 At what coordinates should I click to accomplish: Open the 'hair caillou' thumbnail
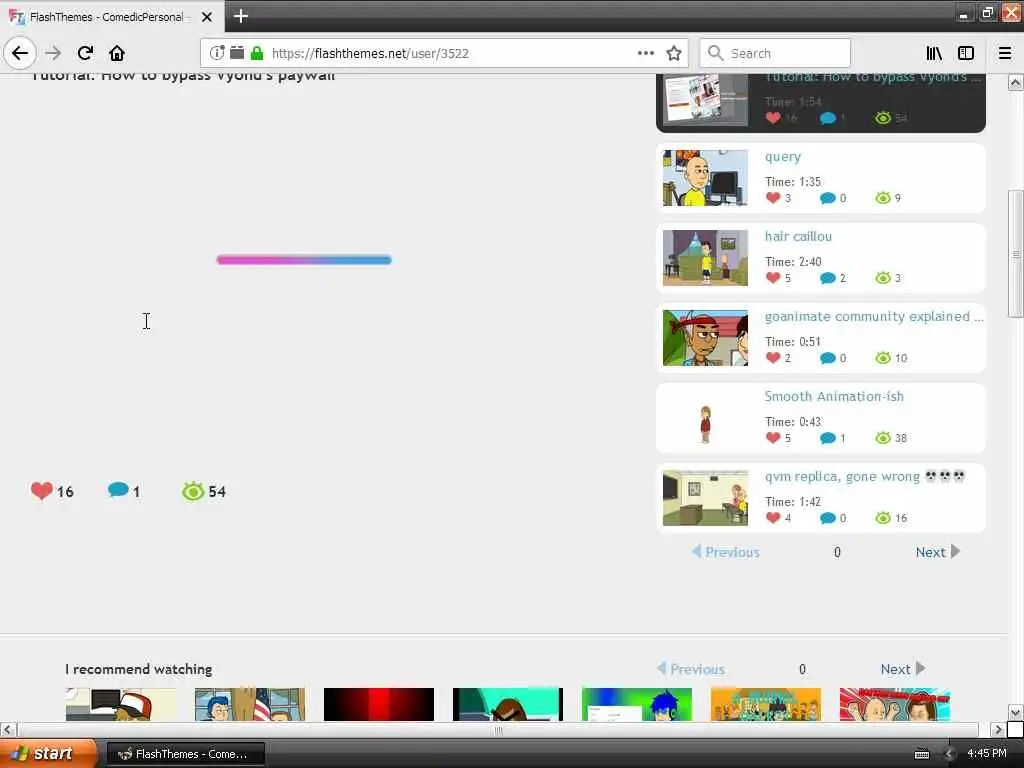(705, 258)
